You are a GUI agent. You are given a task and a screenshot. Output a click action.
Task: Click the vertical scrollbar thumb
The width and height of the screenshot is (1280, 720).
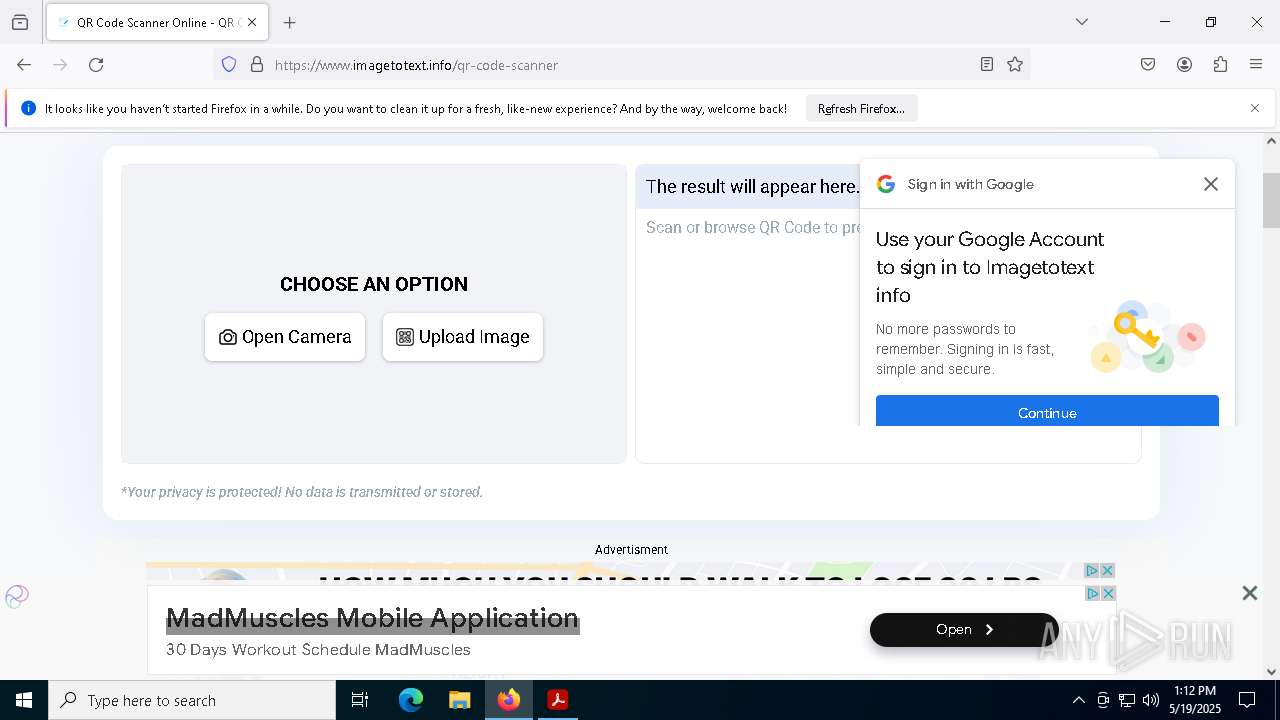tap(1271, 200)
